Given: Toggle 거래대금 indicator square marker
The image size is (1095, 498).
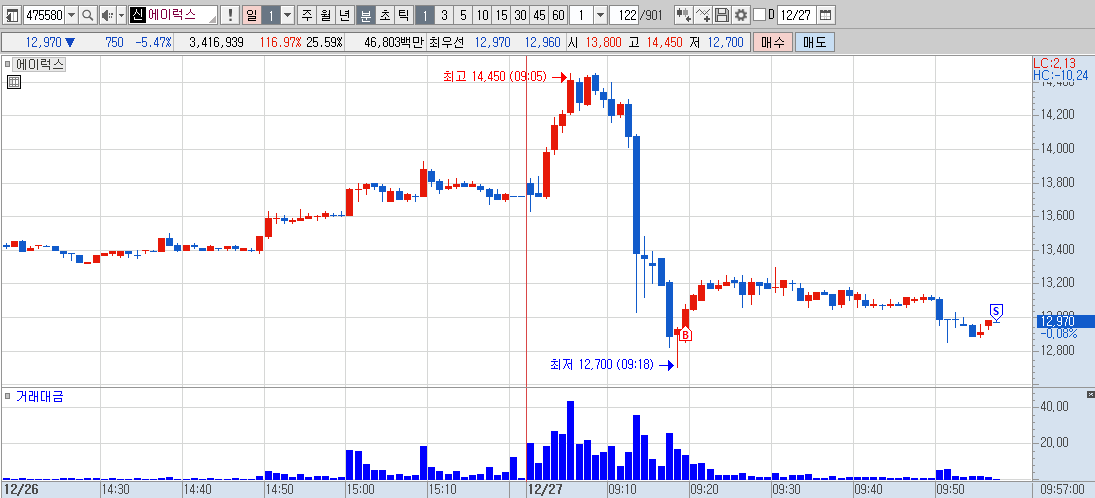Looking at the screenshot, I should click(x=8, y=396).
